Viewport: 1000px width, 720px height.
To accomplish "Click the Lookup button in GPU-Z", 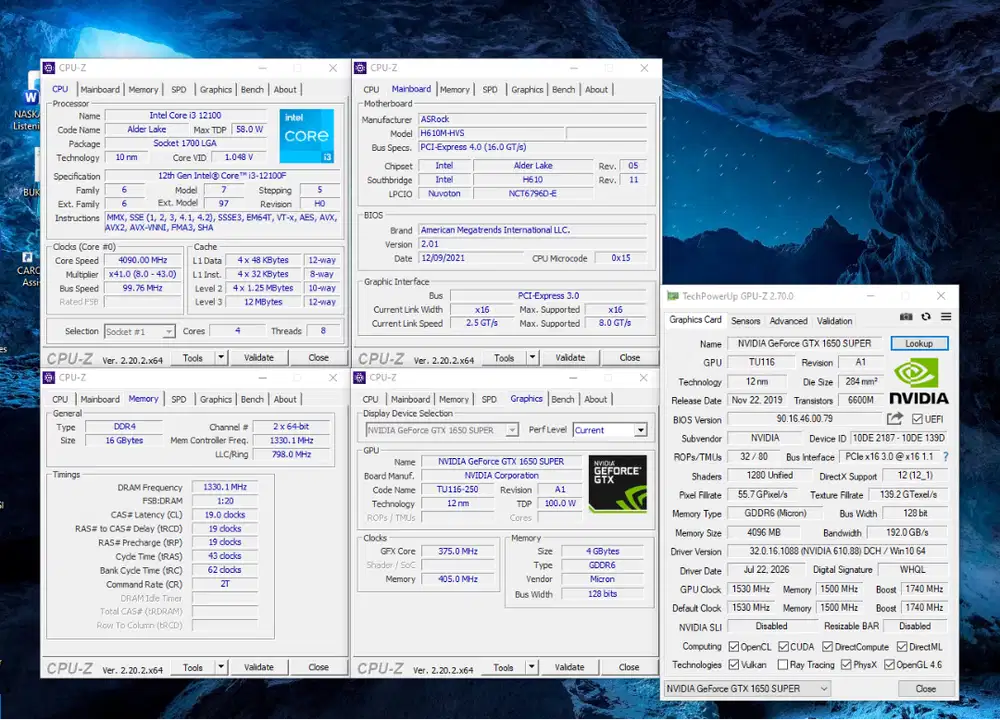I will click(919, 343).
